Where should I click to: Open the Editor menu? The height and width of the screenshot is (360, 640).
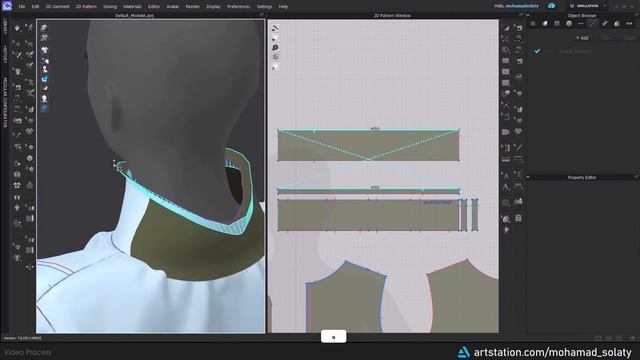[x=154, y=7]
